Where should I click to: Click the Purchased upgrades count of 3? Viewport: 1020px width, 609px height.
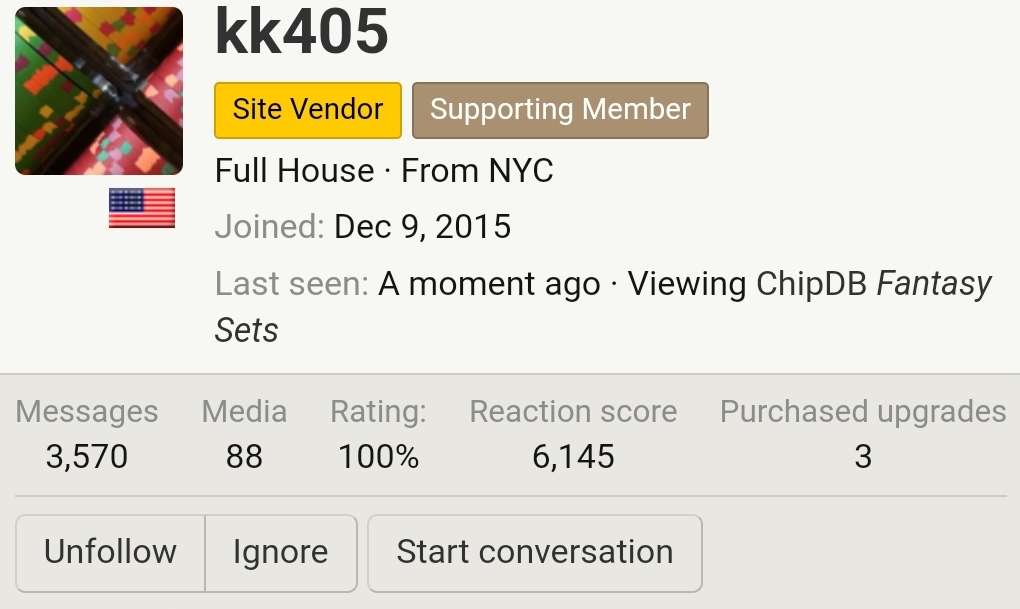tap(863, 457)
